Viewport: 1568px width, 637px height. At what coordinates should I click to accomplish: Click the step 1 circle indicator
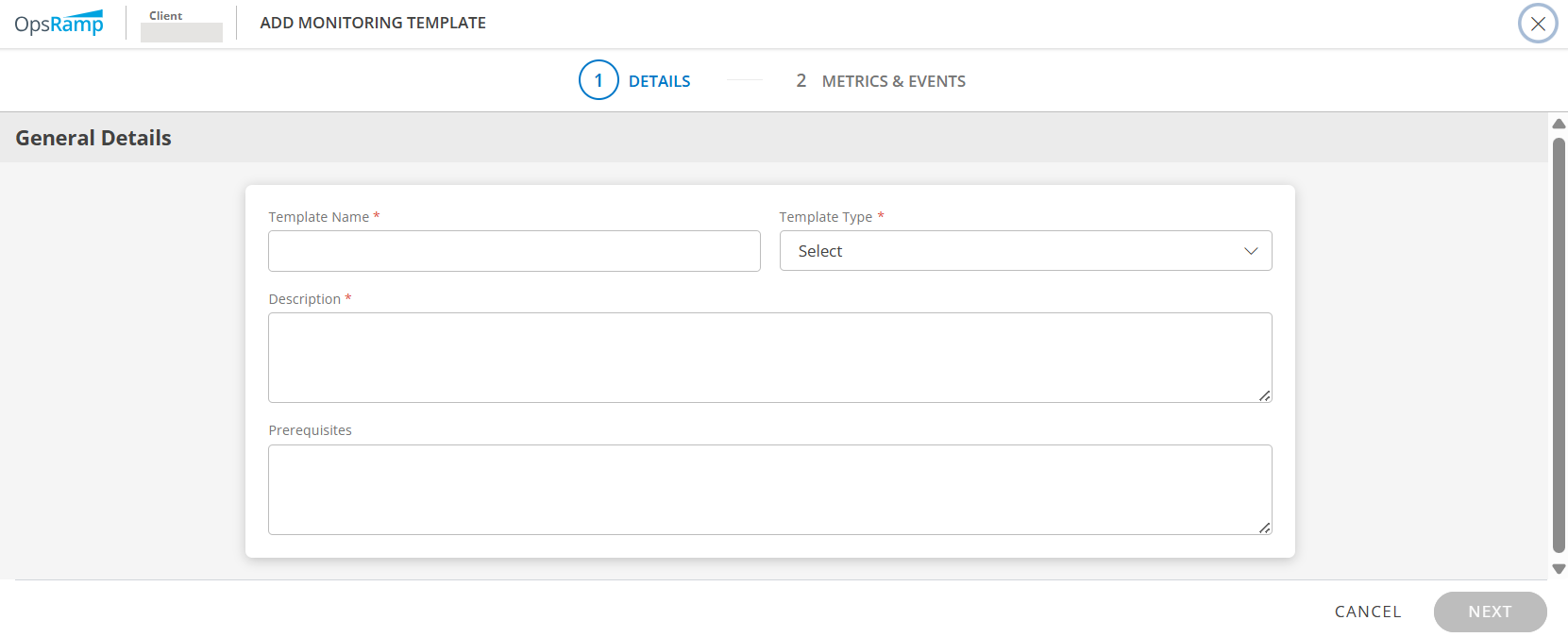pyautogui.click(x=599, y=80)
